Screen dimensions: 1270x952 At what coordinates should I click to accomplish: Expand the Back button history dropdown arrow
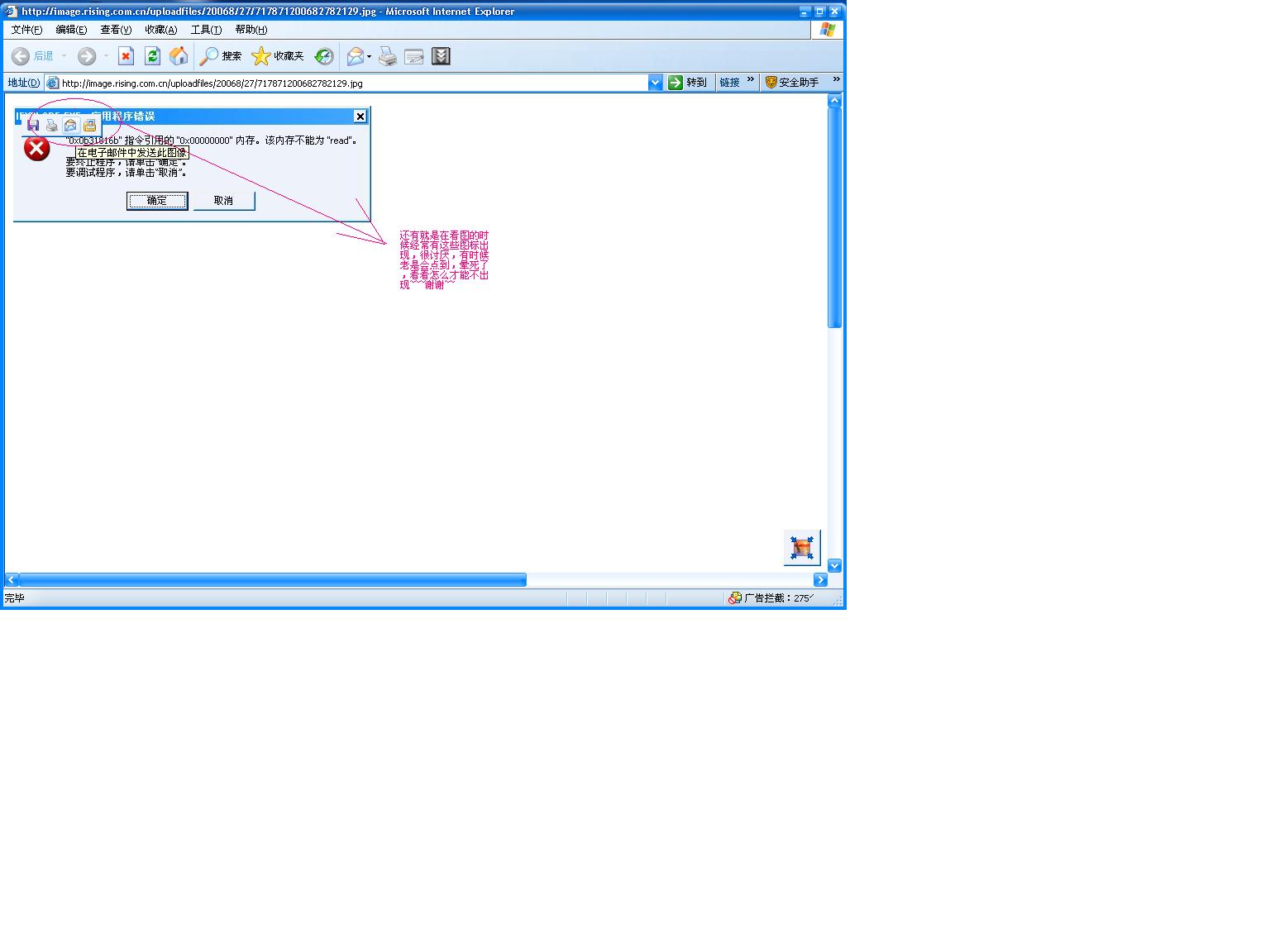pos(64,56)
